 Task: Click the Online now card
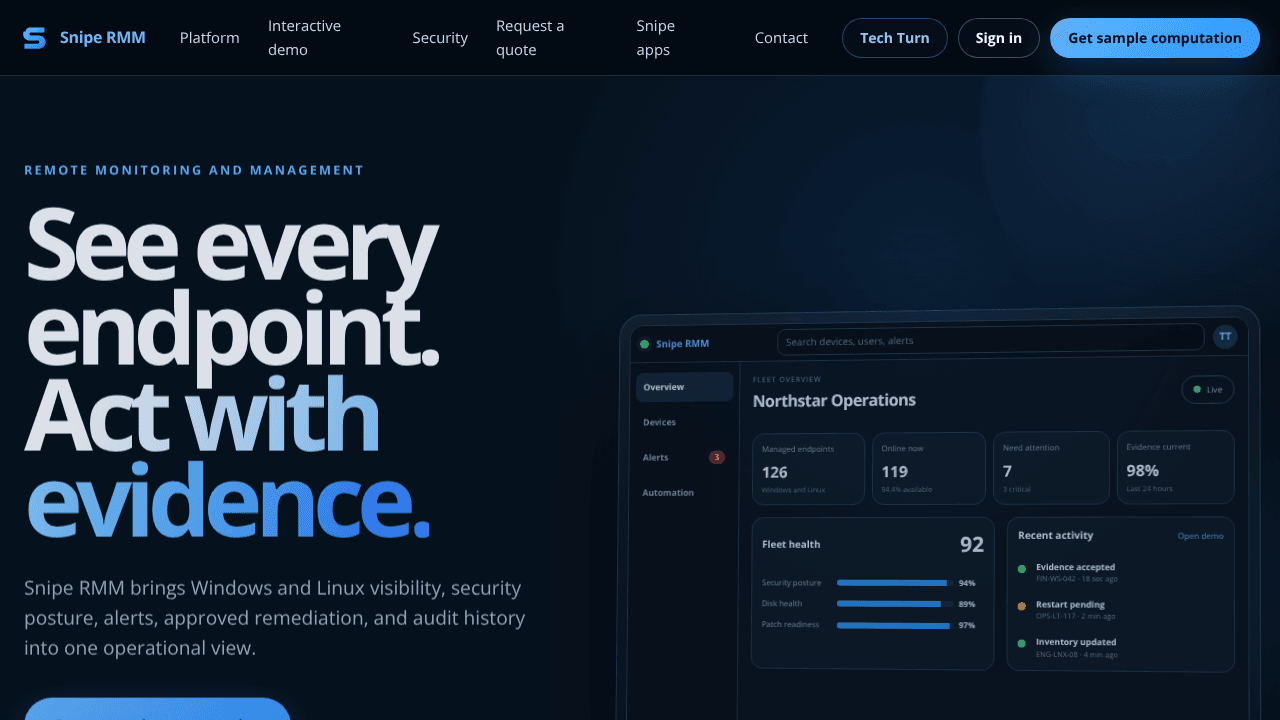tap(929, 468)
